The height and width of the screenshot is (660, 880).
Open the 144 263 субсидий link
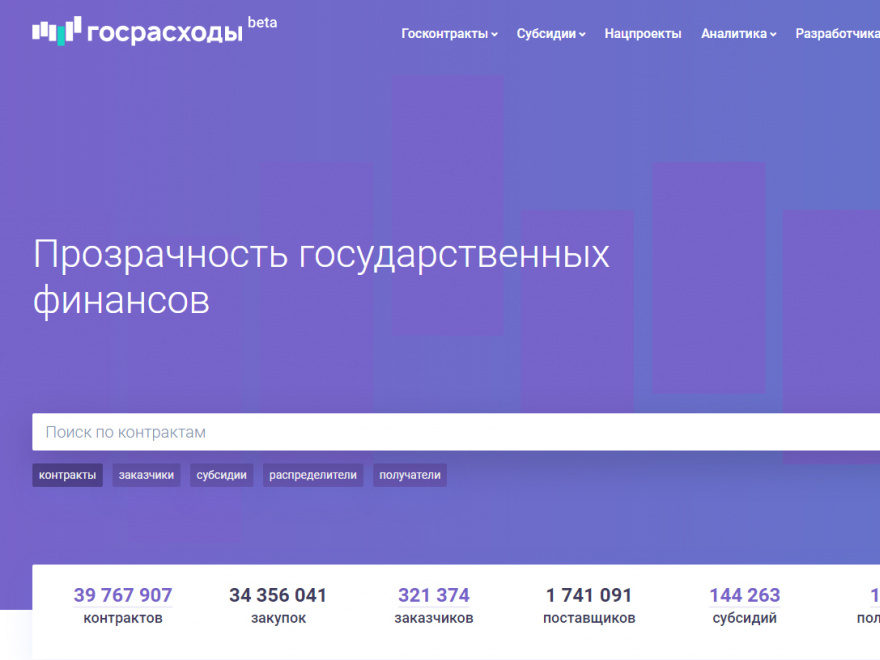745,595
